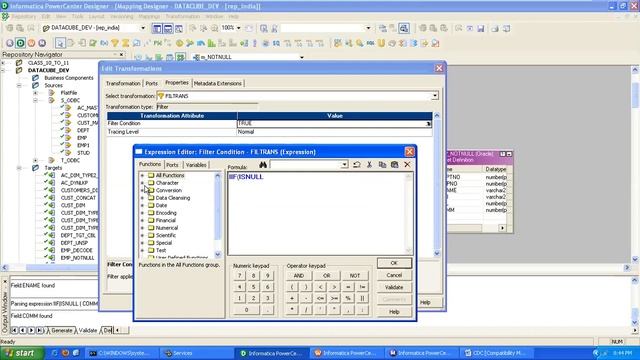
Task: Click the orange circle tool icon
Action: (x=31, y=43)
